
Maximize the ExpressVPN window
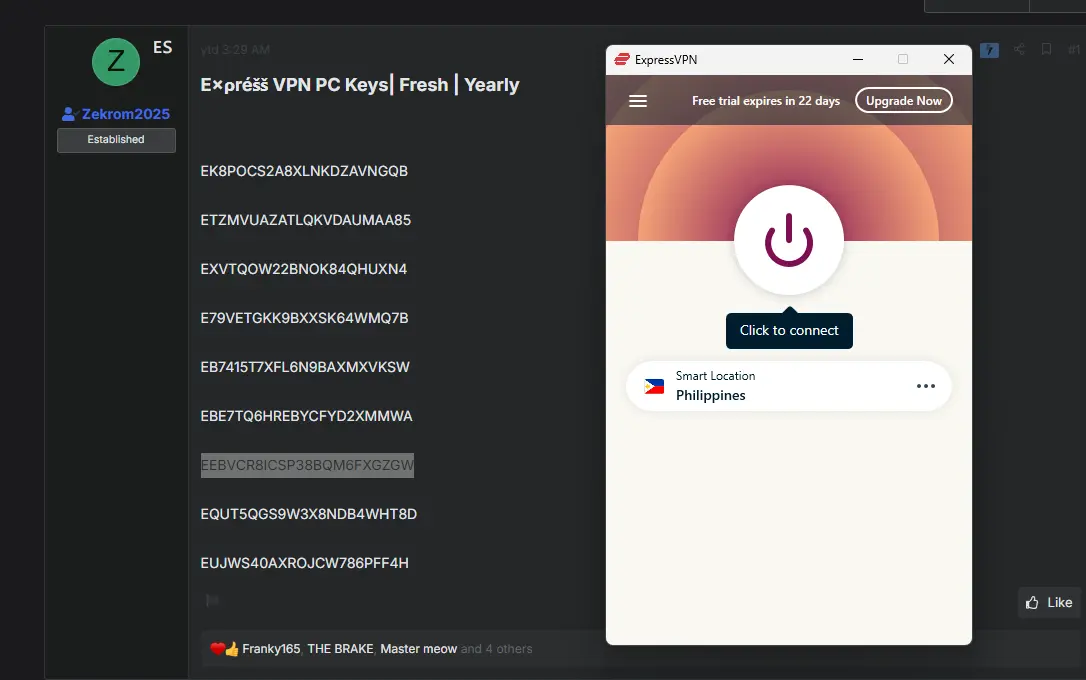click(x=902, y=60)
